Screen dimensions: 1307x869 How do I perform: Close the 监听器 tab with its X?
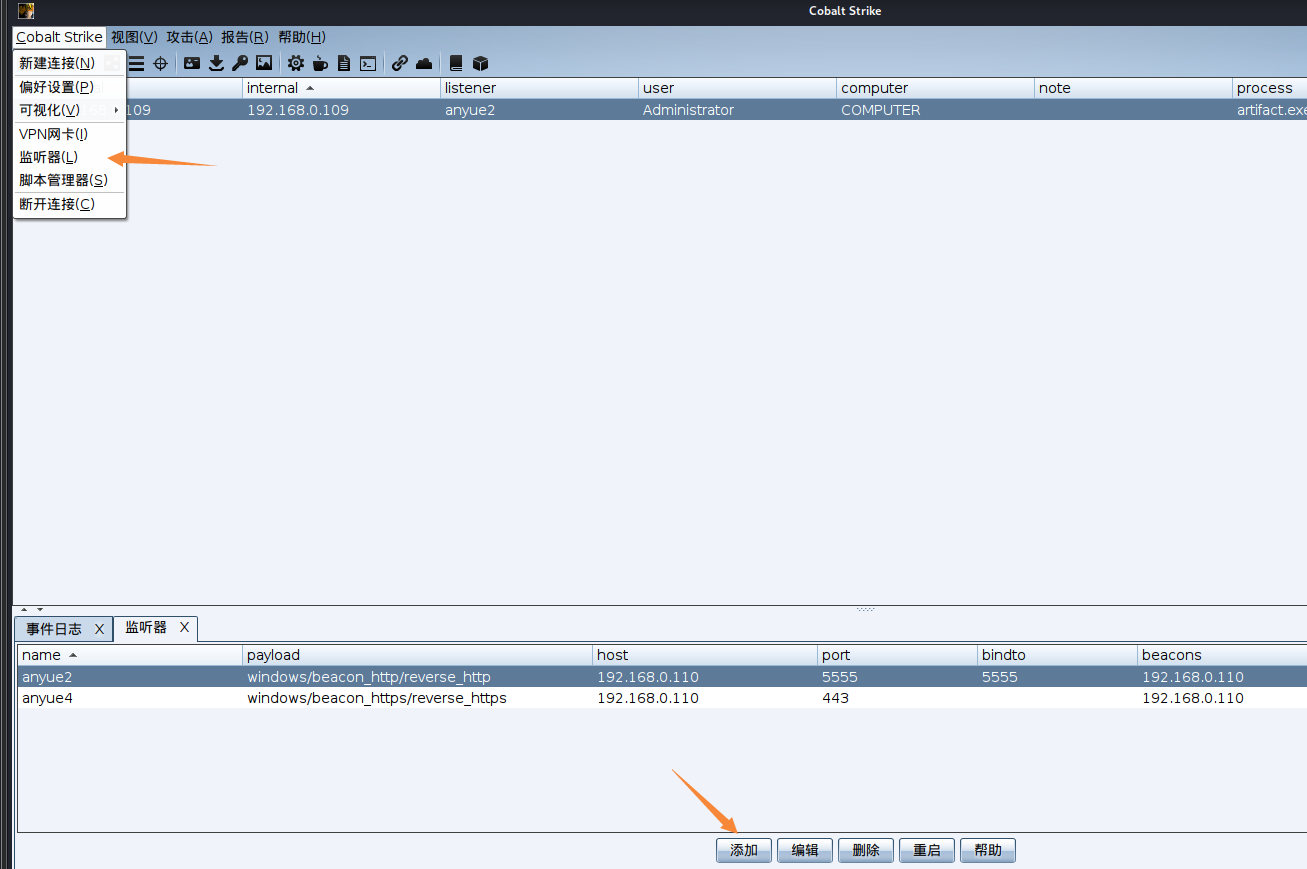pyautogui.click(x=184, y=627)
